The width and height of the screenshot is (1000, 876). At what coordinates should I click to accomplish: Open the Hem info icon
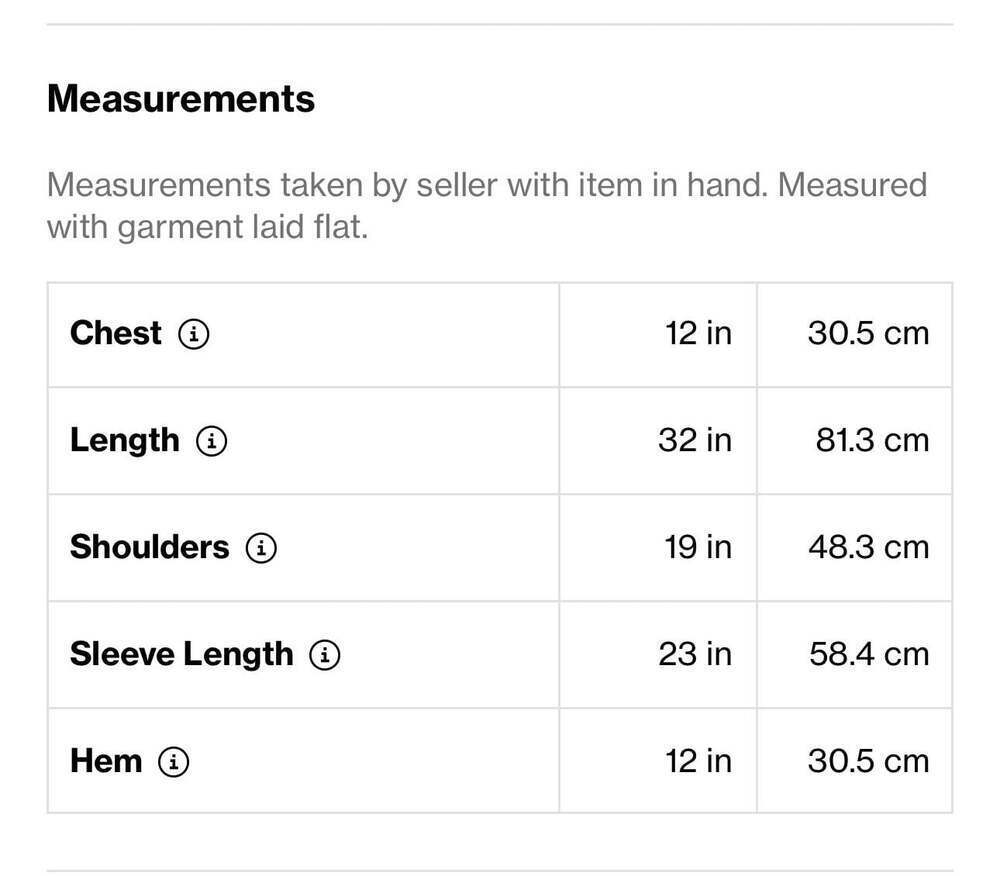pyautogui.click(x=173, y=761)
